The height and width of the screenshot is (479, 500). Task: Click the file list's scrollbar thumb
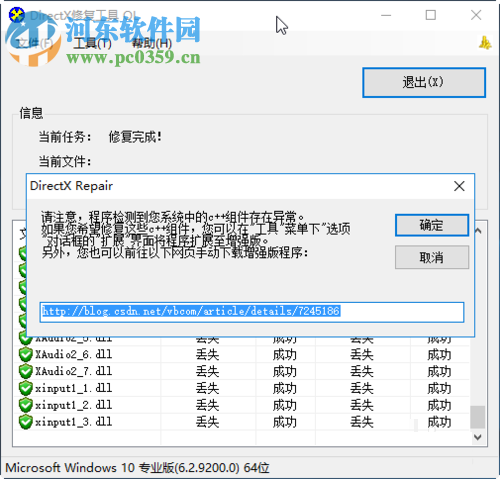478,417
